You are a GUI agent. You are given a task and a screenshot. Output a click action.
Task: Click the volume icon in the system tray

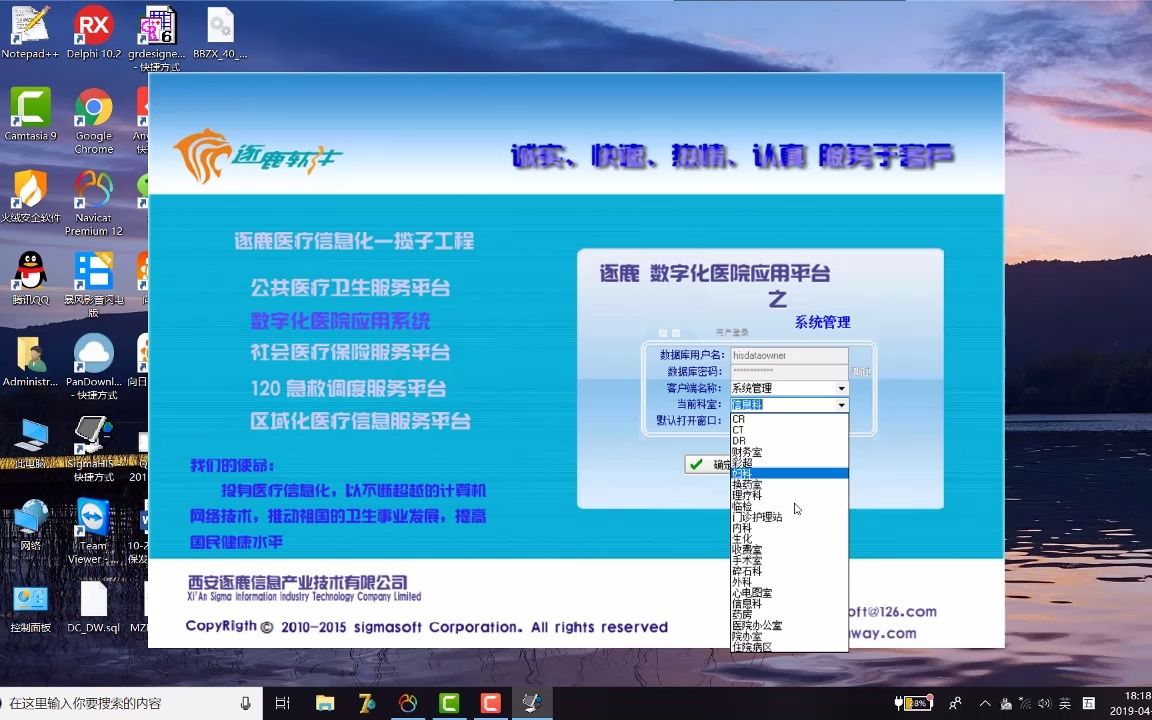1044,703
